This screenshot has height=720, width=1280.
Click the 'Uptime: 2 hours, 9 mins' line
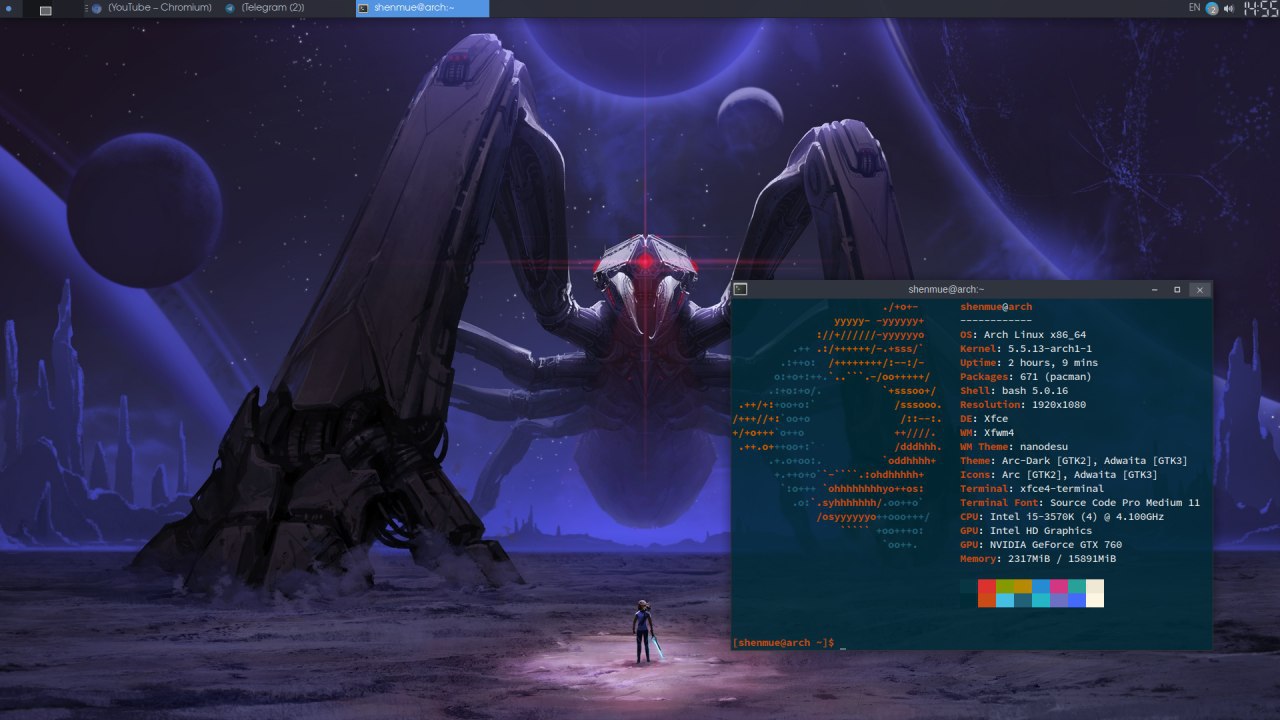[x=1029, y=363]
